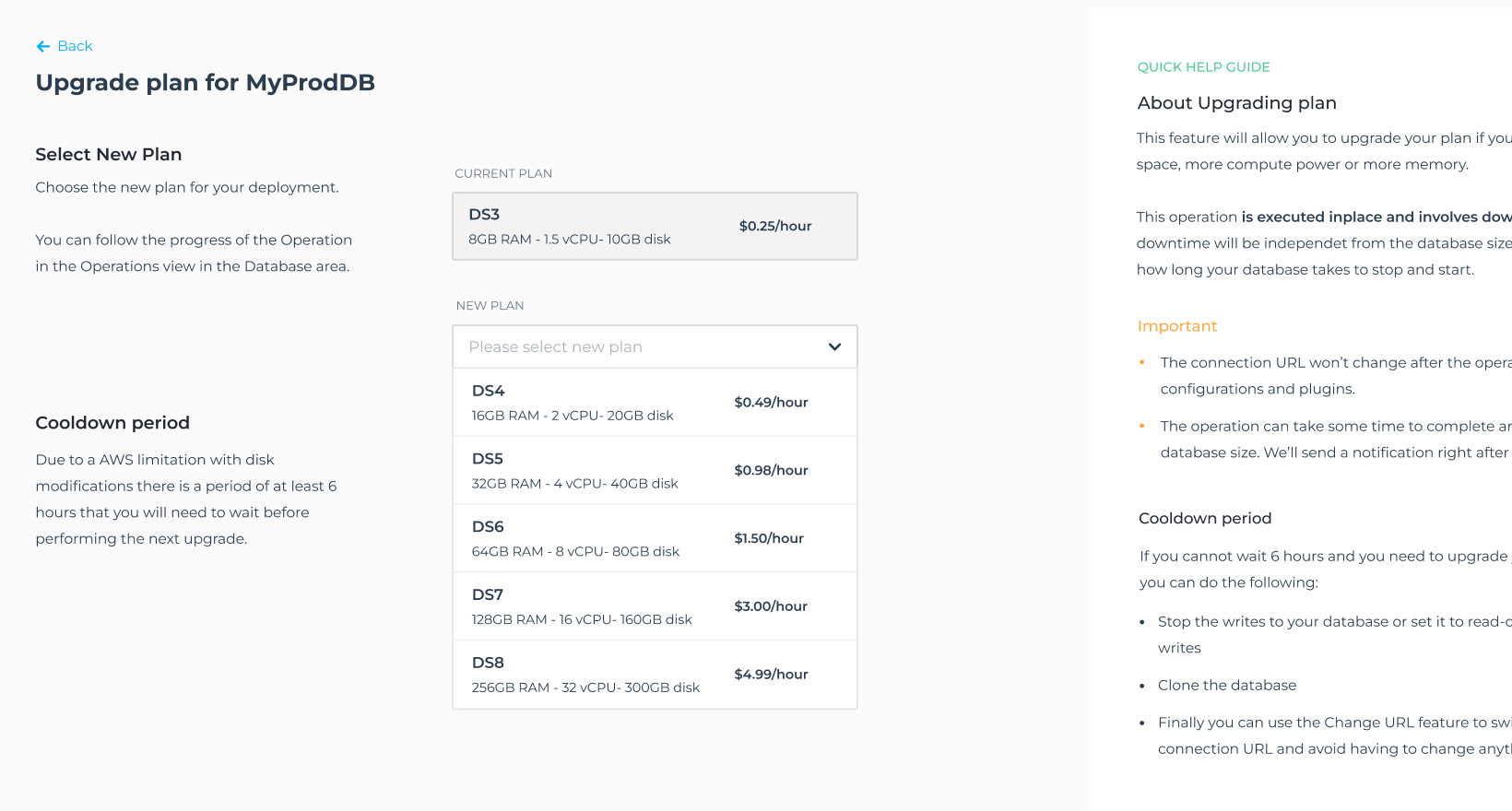This screenshot has height=811, width=1512.
Task: Toggle the new plan dropdown chevron
Action: (834, 347)
